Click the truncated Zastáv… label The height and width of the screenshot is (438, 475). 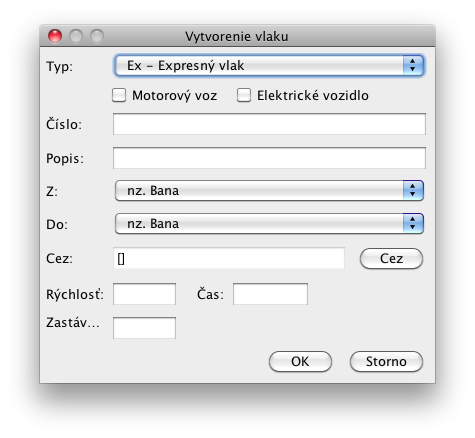coord(73,323)
